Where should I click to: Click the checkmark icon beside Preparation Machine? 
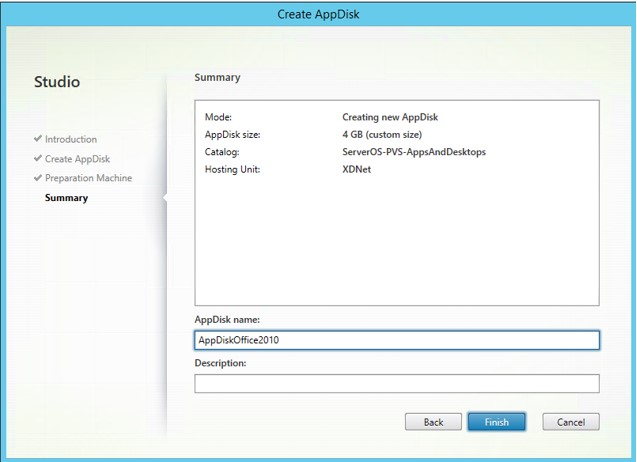[38, 178]
